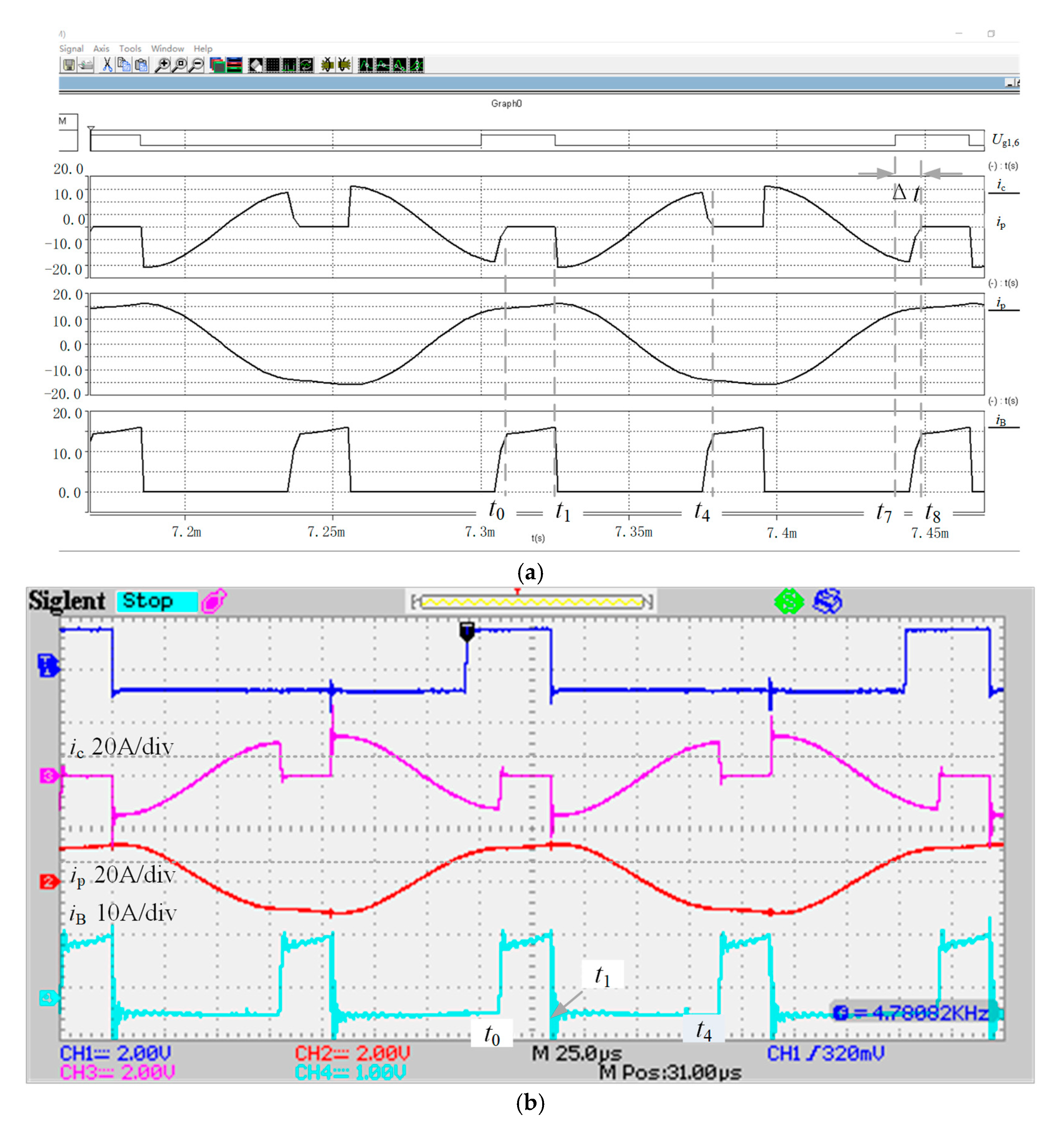Image resolution: width=1064 pixels, height=1130 pixels.
Task: Click the Print toolbar icon
Action: tap(86, 65)
